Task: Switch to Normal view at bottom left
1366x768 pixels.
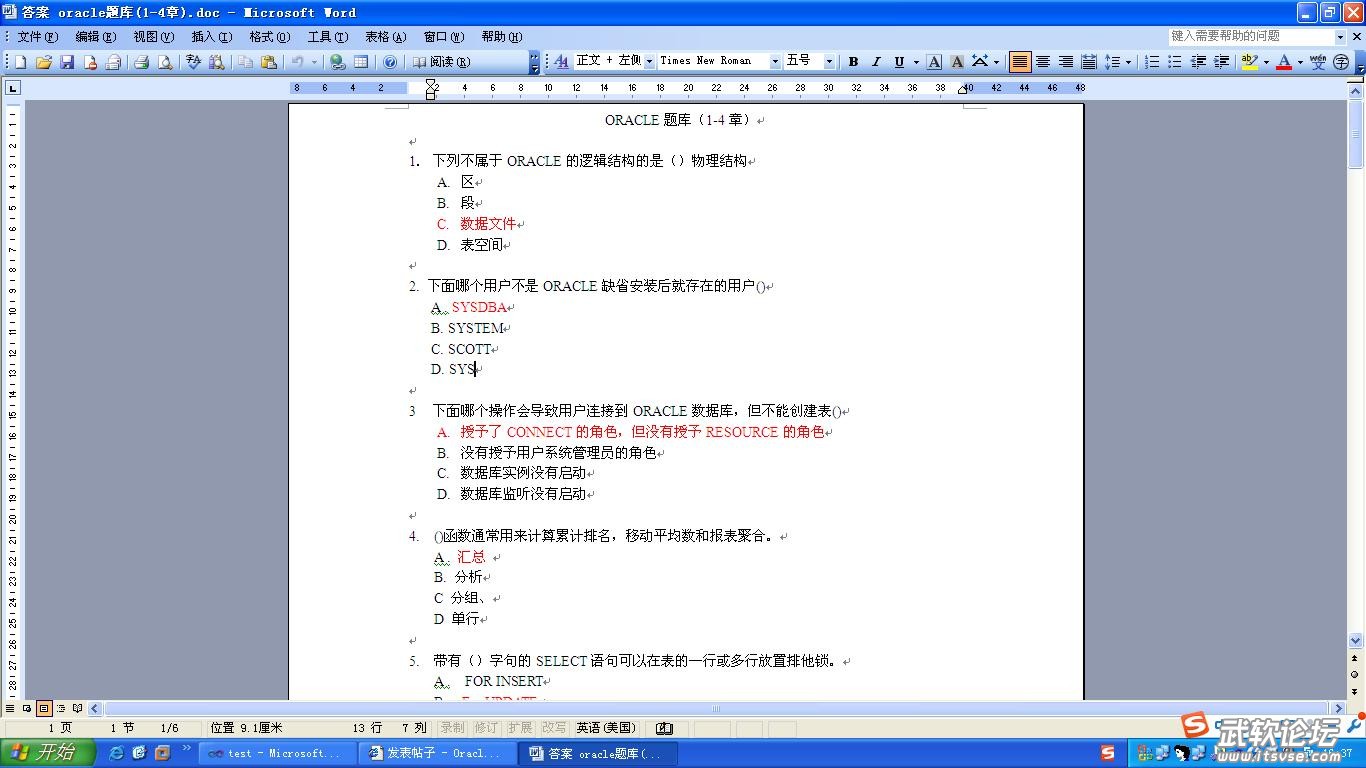Action: click(x=10, y=708)
